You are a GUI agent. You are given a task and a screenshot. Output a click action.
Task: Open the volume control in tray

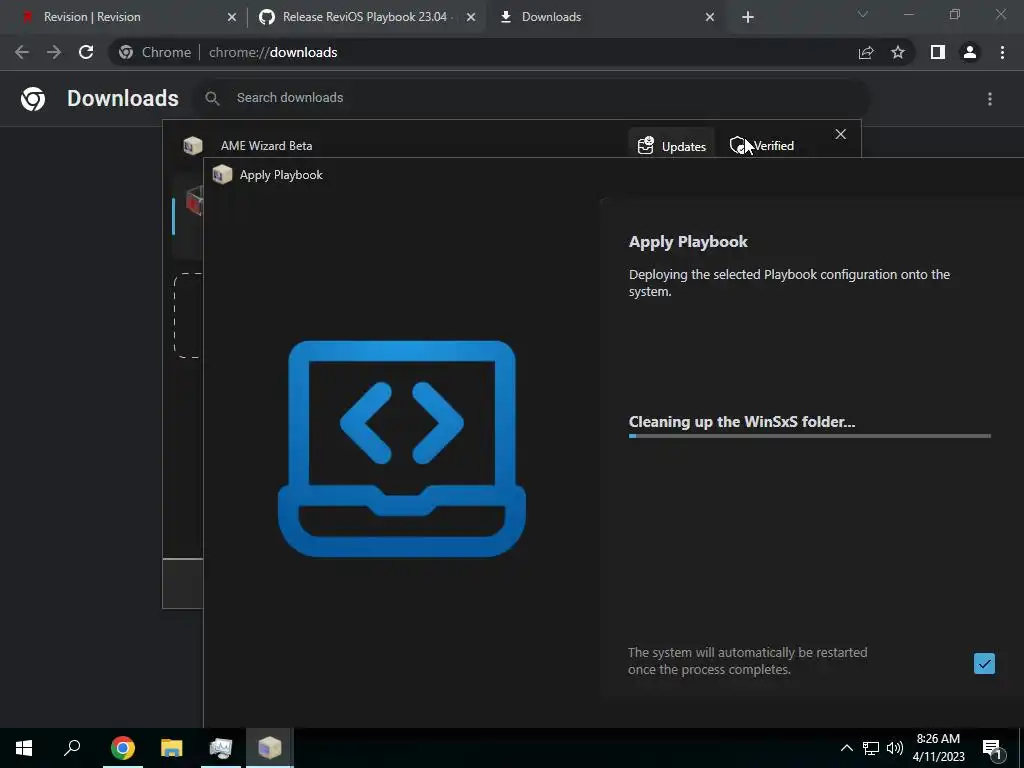coord(895,748)
